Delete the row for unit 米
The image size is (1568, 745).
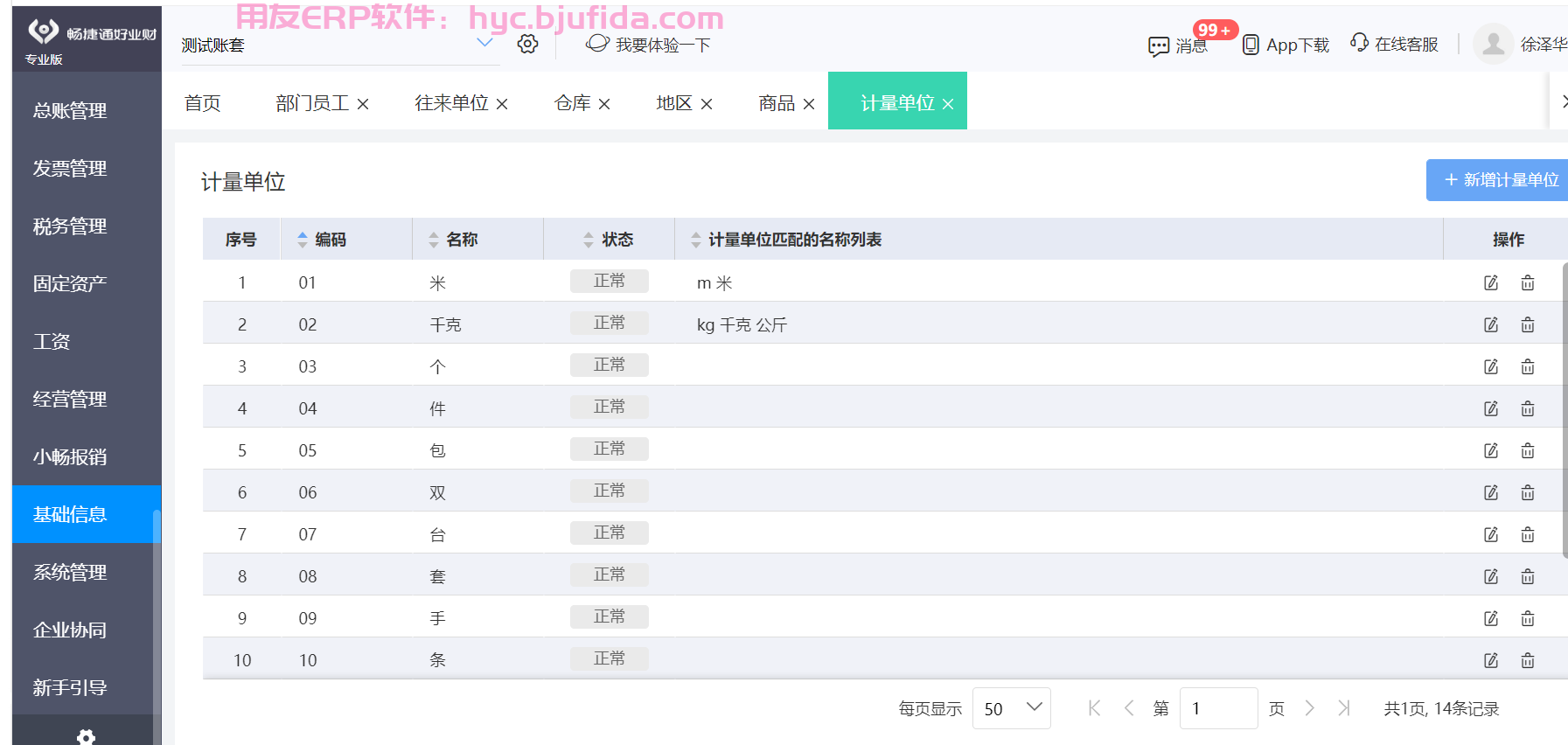pyautogui.click(x=1528, y=282)
